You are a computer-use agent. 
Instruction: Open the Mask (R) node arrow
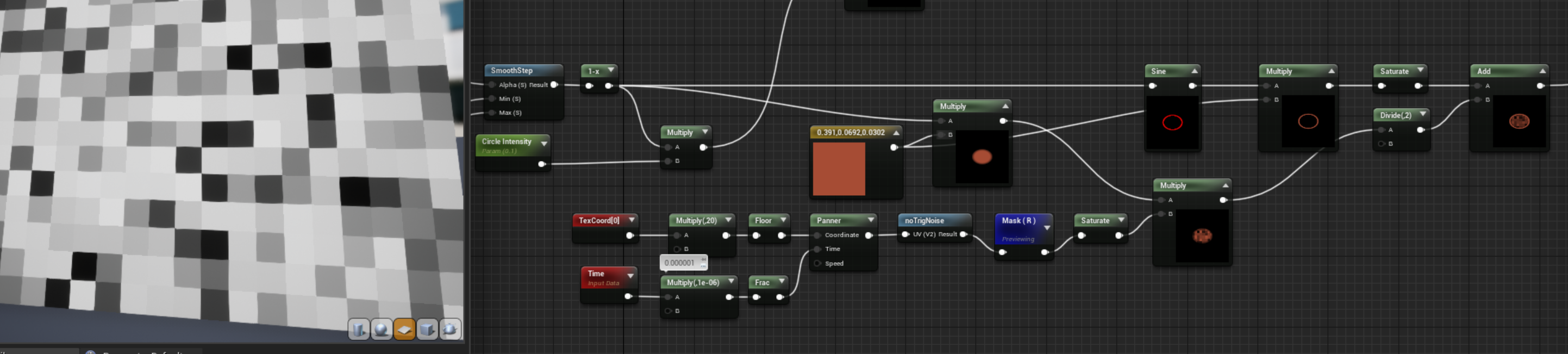1047,228
